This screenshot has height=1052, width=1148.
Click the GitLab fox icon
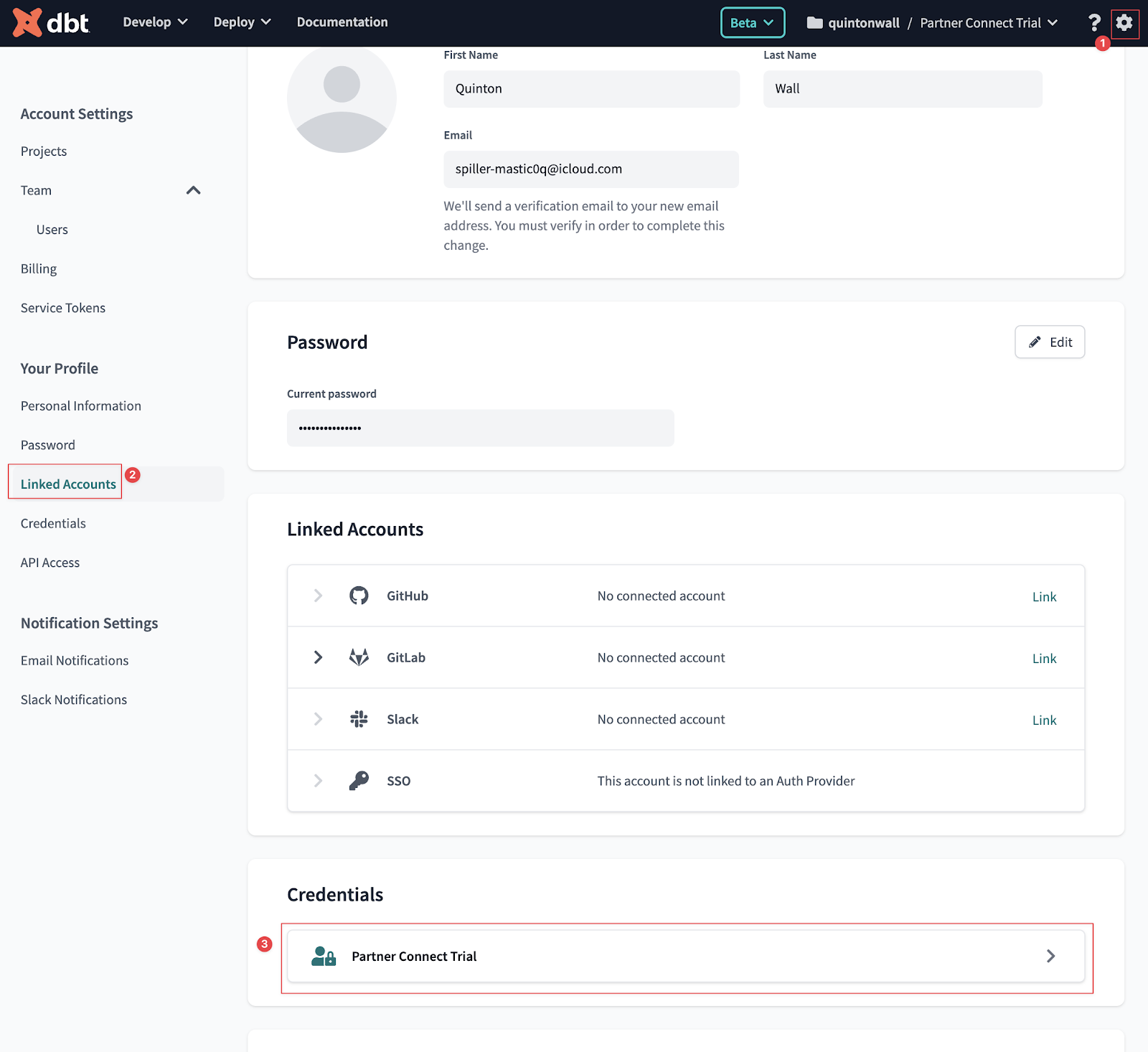click(x=359, y=657)
